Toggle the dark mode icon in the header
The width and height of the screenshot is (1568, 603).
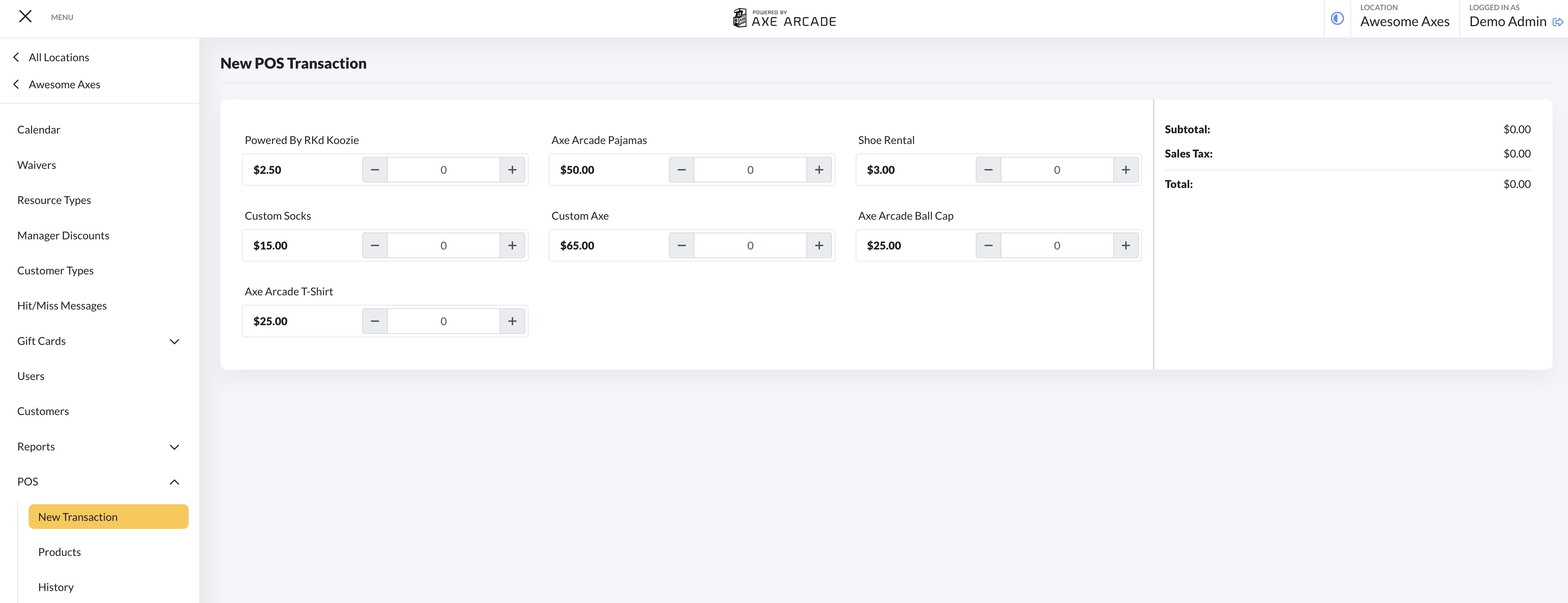click(1337, 18)
